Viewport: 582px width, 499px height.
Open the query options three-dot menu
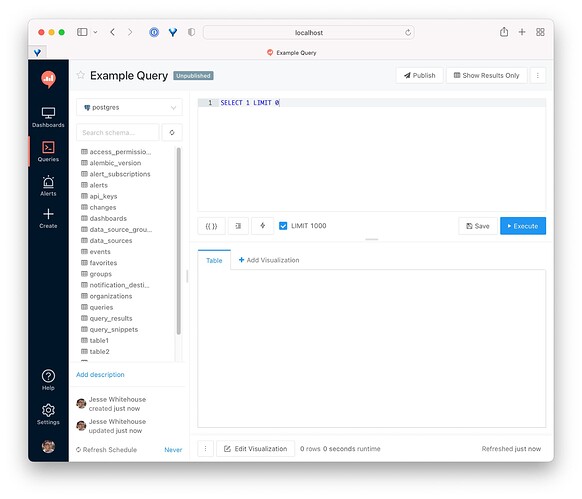[x=537, y=75]
